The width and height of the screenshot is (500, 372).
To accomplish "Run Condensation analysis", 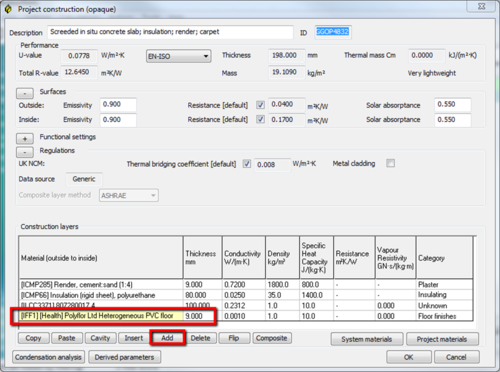I will [x=48, y=357].
